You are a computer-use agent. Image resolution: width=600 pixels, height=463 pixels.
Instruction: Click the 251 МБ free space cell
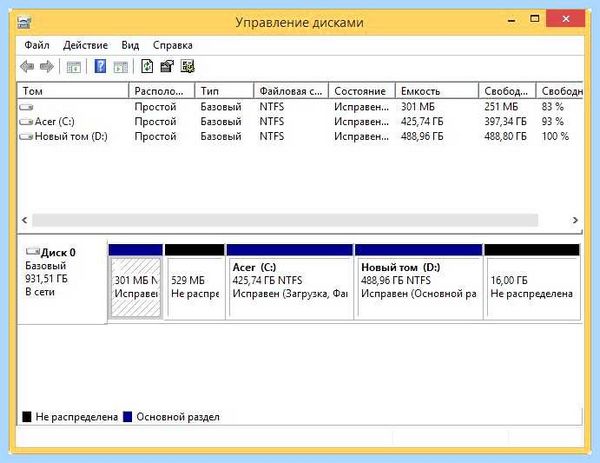501,107
